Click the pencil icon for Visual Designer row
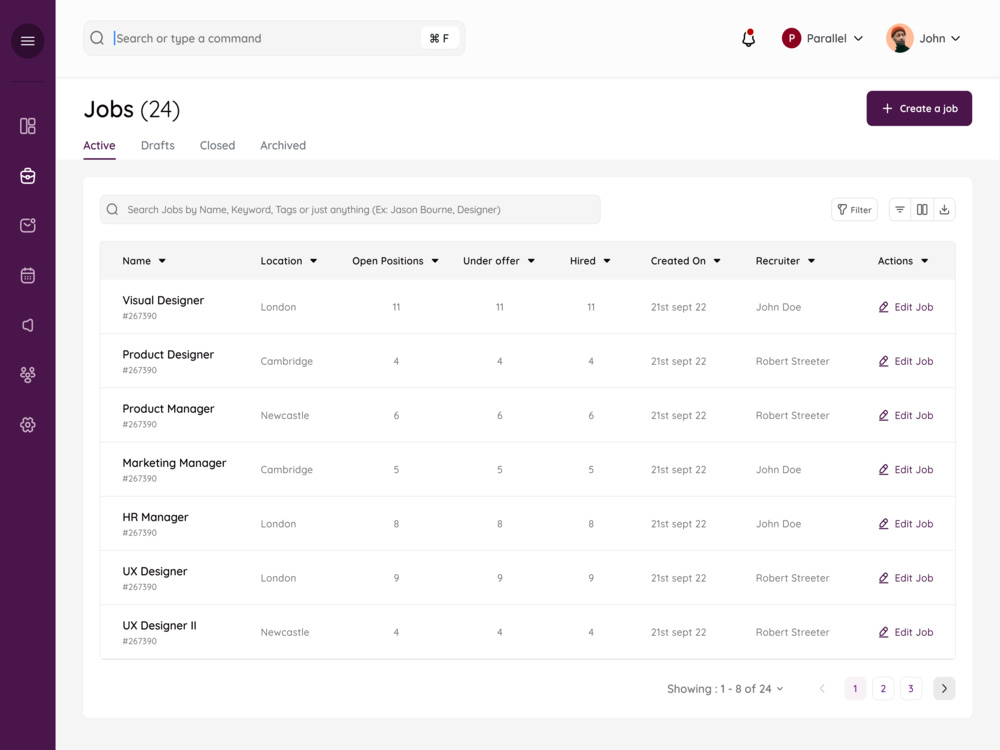 (x=883, y=307)
